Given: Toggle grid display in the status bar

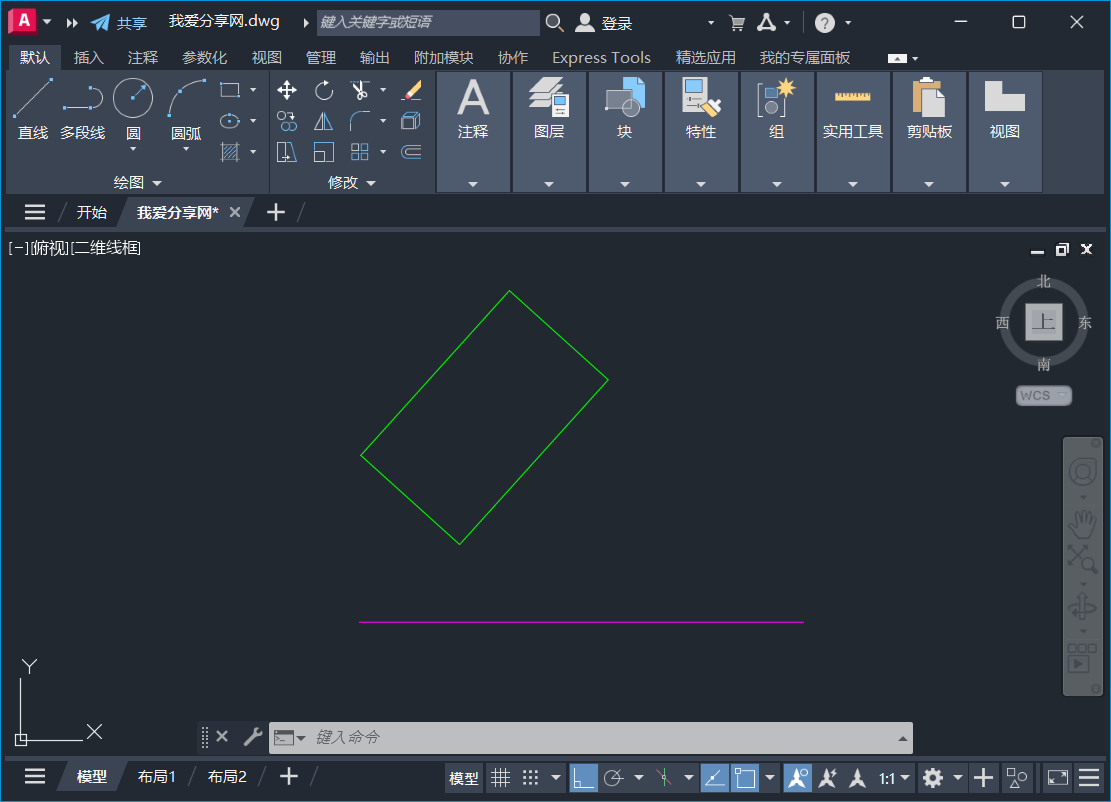Looking at the screenshot, I should click(500, 777).
